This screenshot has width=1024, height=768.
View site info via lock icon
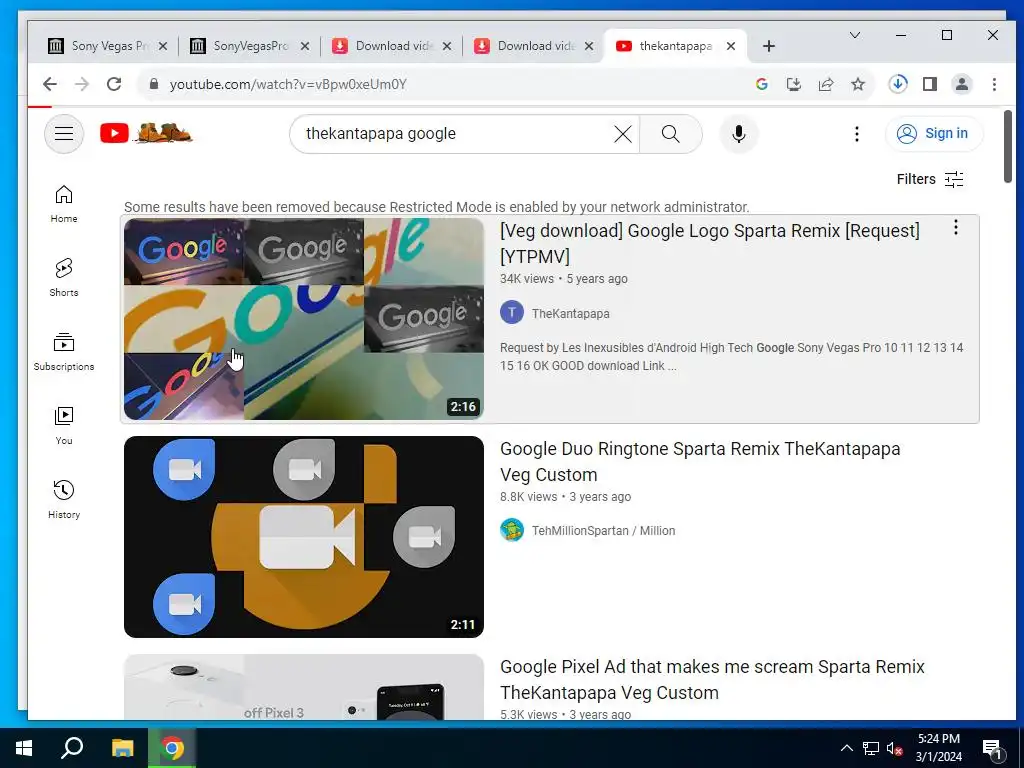click(x=154, y=84)
